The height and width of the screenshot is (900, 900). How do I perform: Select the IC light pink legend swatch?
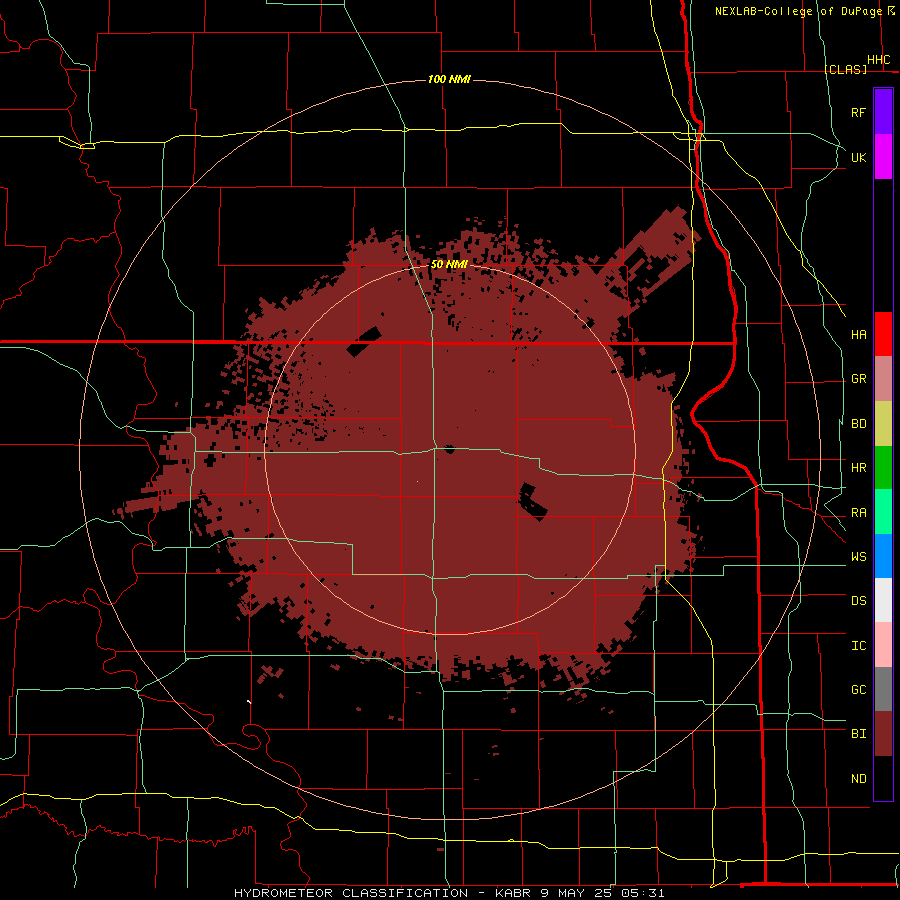click(883, 645)
